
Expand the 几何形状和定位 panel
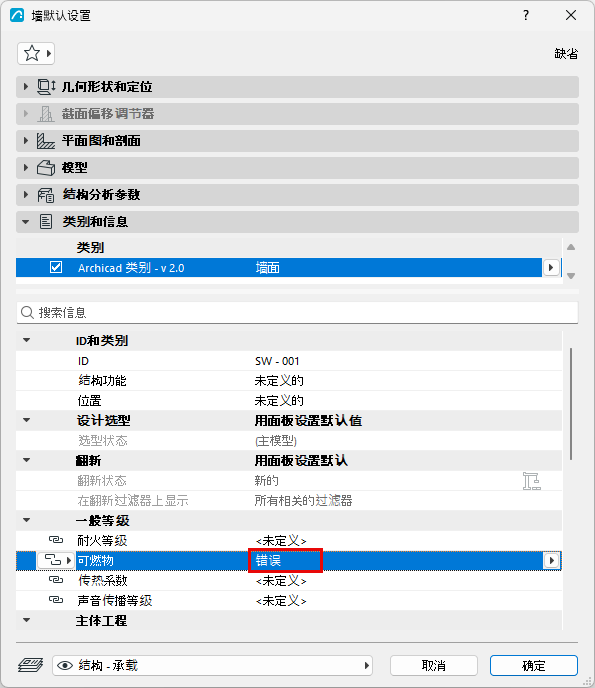point(25,87)
